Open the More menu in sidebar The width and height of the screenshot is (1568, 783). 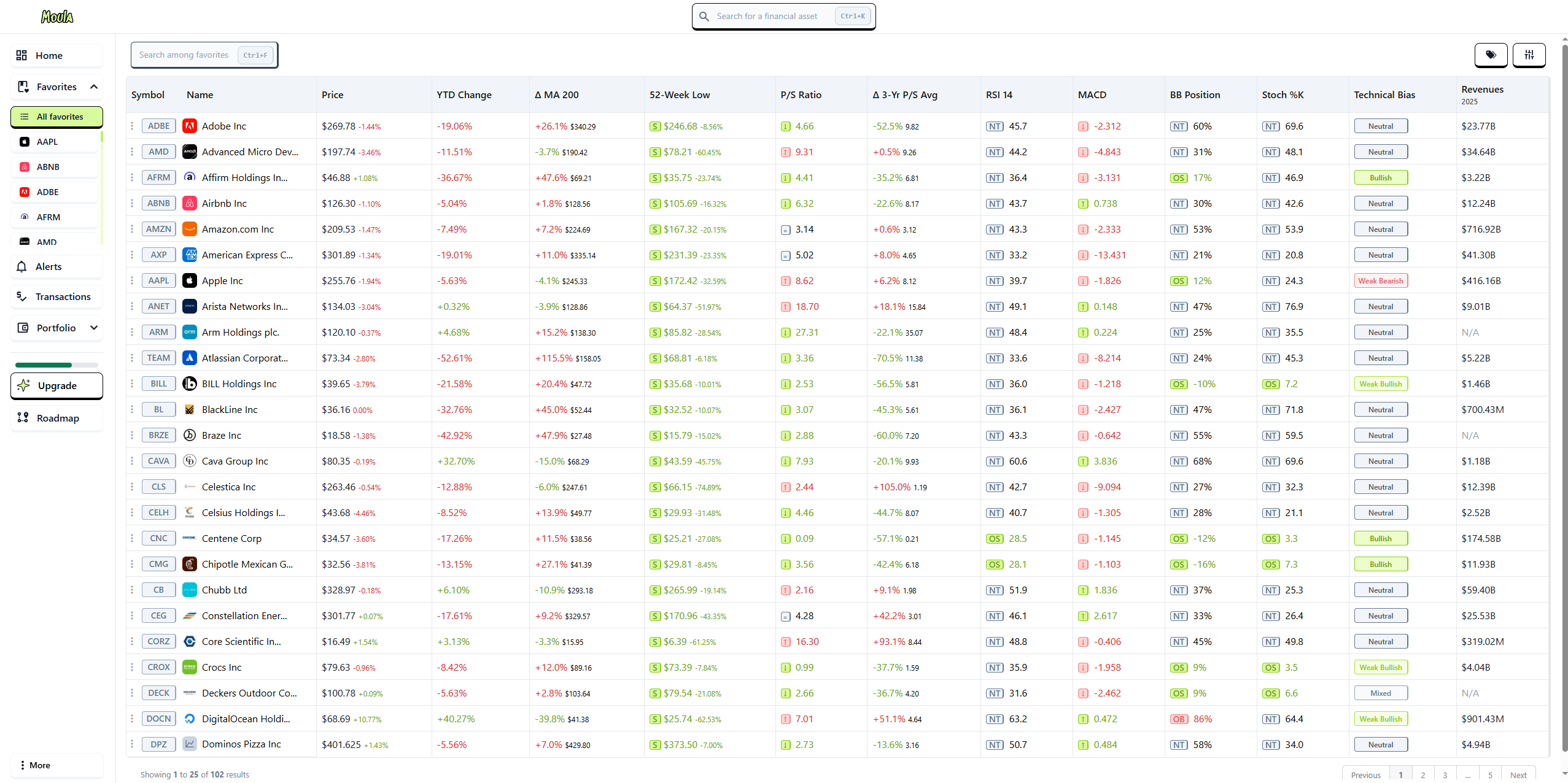56,765
